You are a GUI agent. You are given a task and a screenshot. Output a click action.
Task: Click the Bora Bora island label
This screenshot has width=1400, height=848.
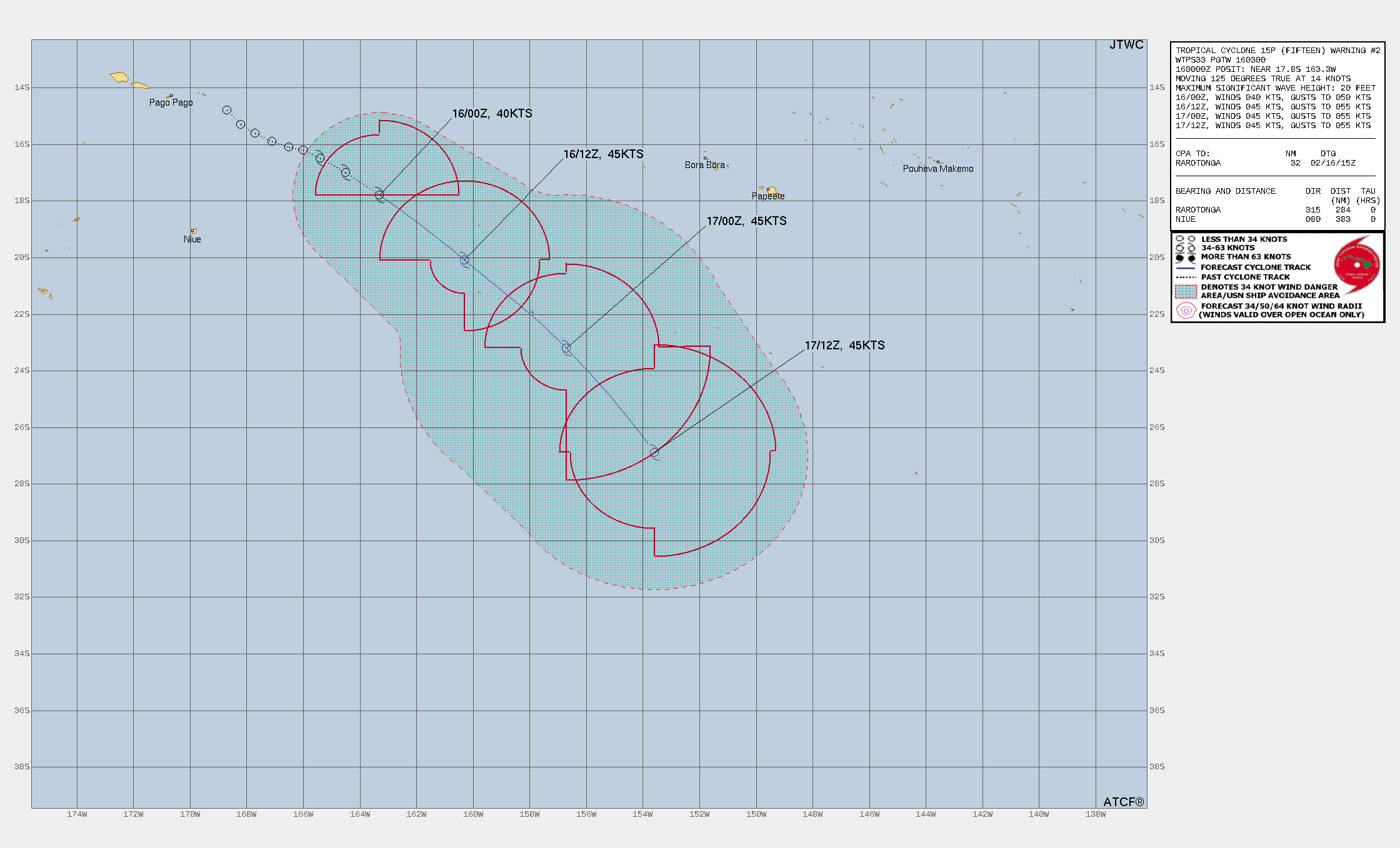[704, 165]
